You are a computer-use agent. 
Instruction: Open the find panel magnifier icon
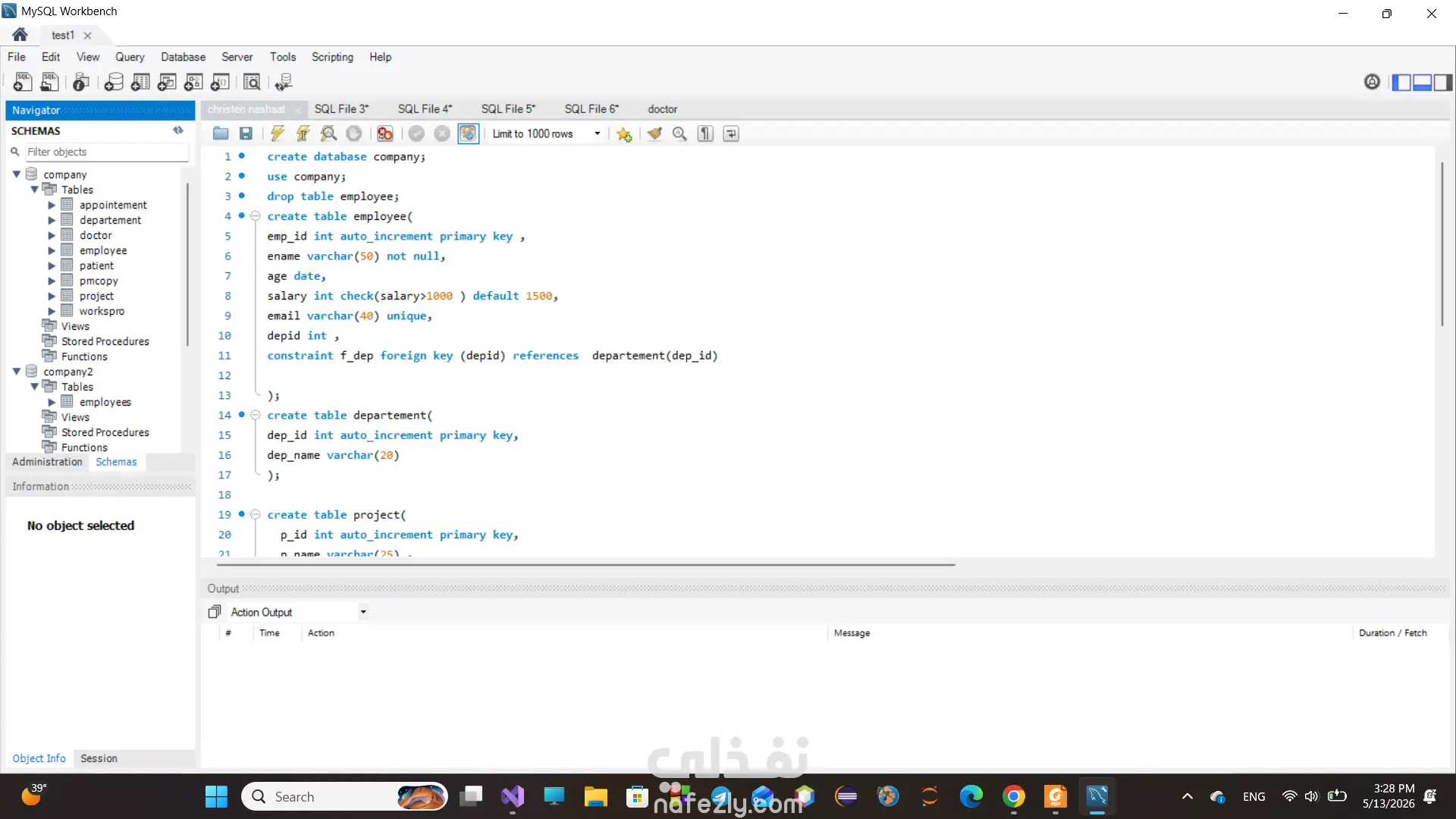[679, 134]
